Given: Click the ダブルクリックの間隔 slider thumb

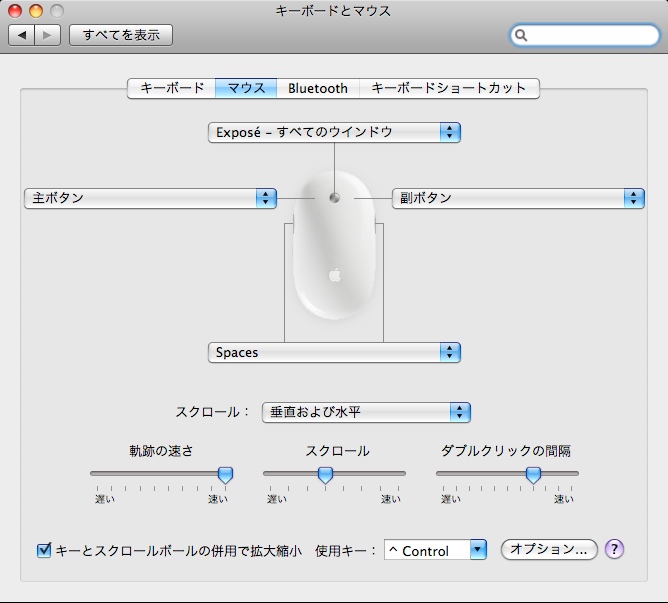Looking at the screenshot, I should click(533, 474).
